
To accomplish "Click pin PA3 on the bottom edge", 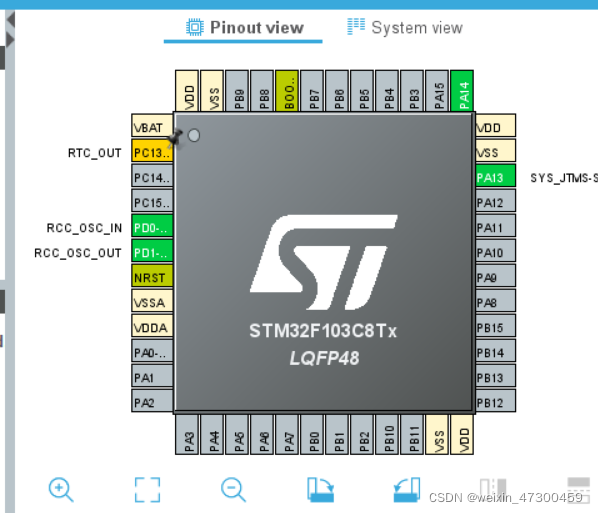I will pos(187,434).
